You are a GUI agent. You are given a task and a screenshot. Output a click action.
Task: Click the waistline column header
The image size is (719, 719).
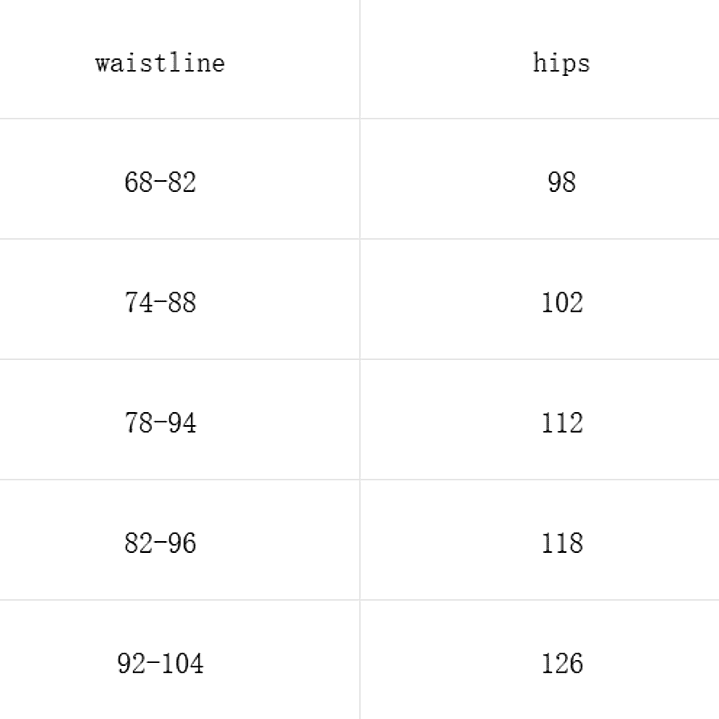160,63
